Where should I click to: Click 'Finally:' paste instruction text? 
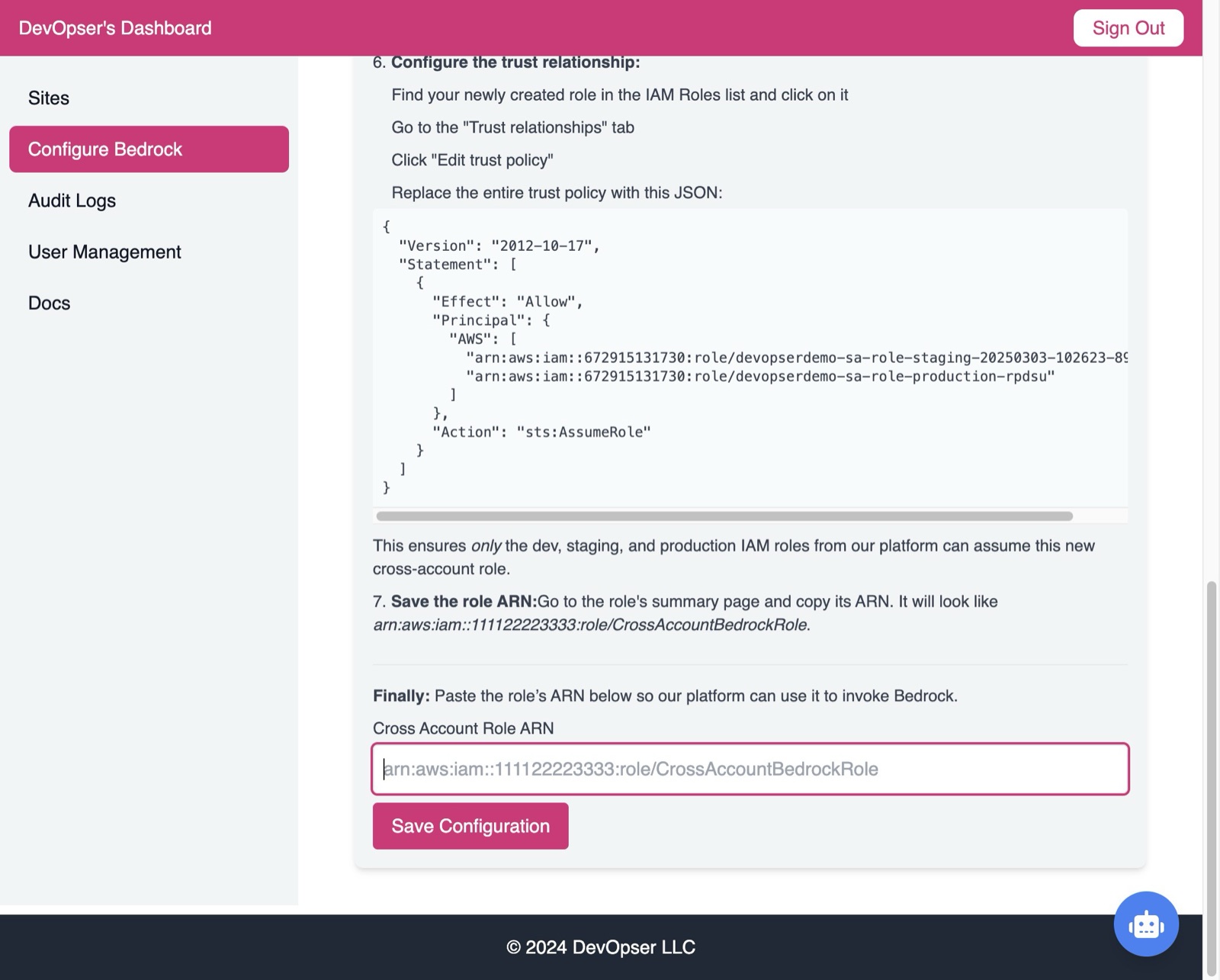[x=665, y=696]
